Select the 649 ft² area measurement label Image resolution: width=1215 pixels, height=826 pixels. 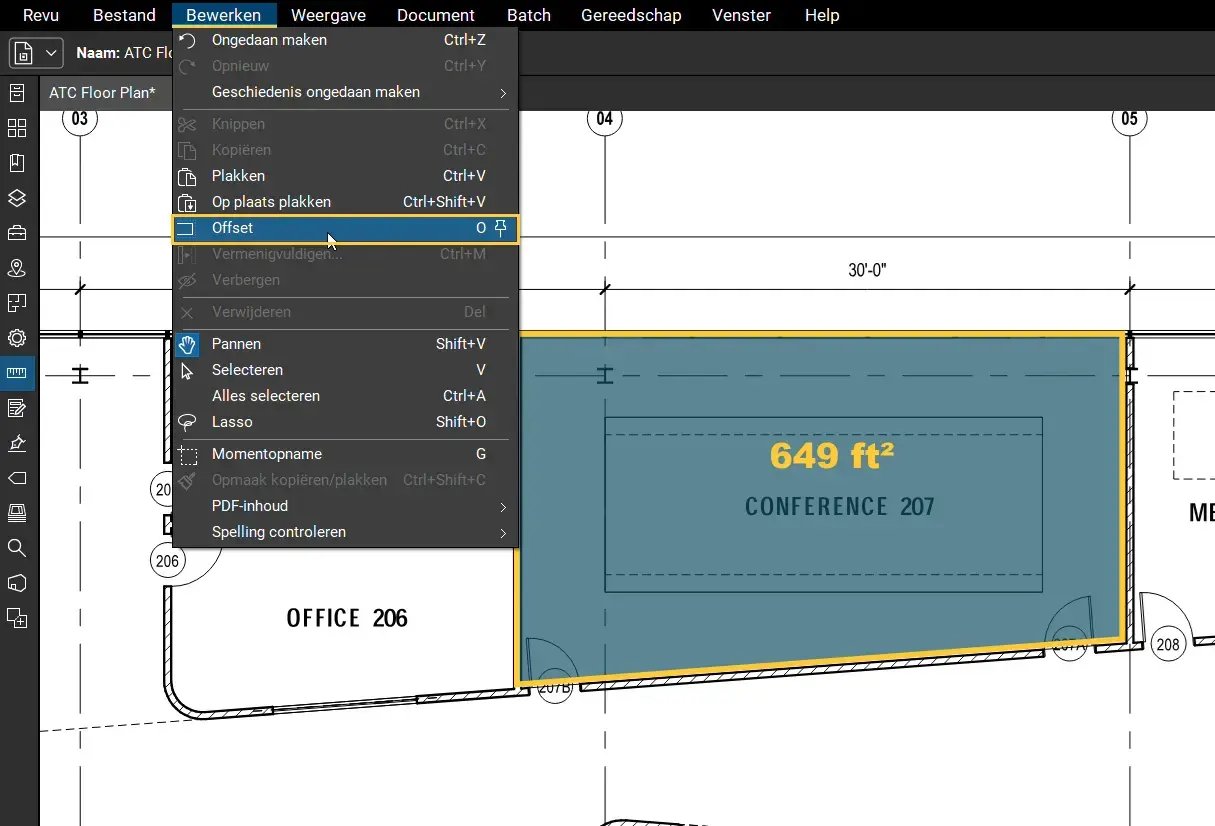[x=832, y=456]
